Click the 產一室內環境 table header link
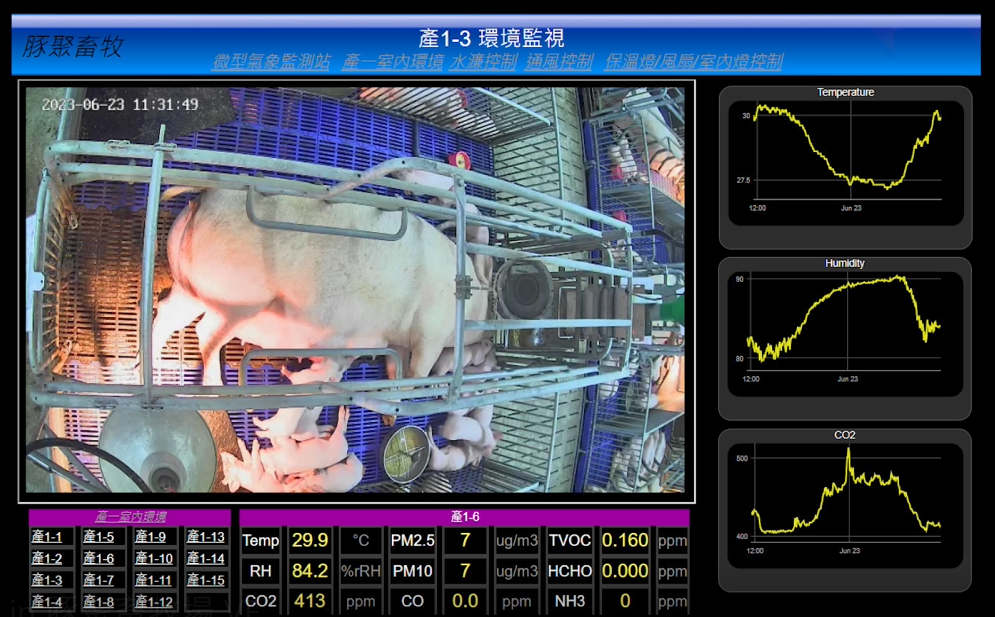 (x=130, y=517)
